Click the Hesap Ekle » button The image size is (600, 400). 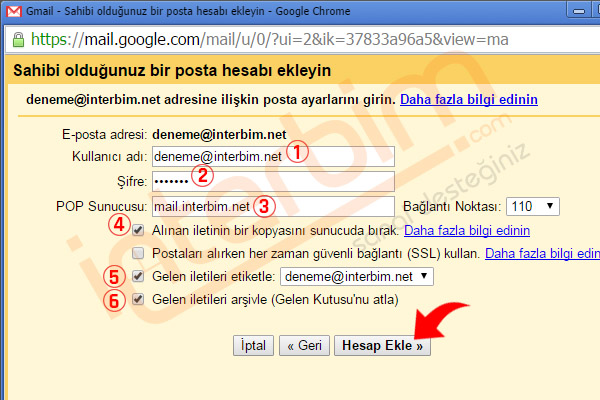[x=382, y=346]
